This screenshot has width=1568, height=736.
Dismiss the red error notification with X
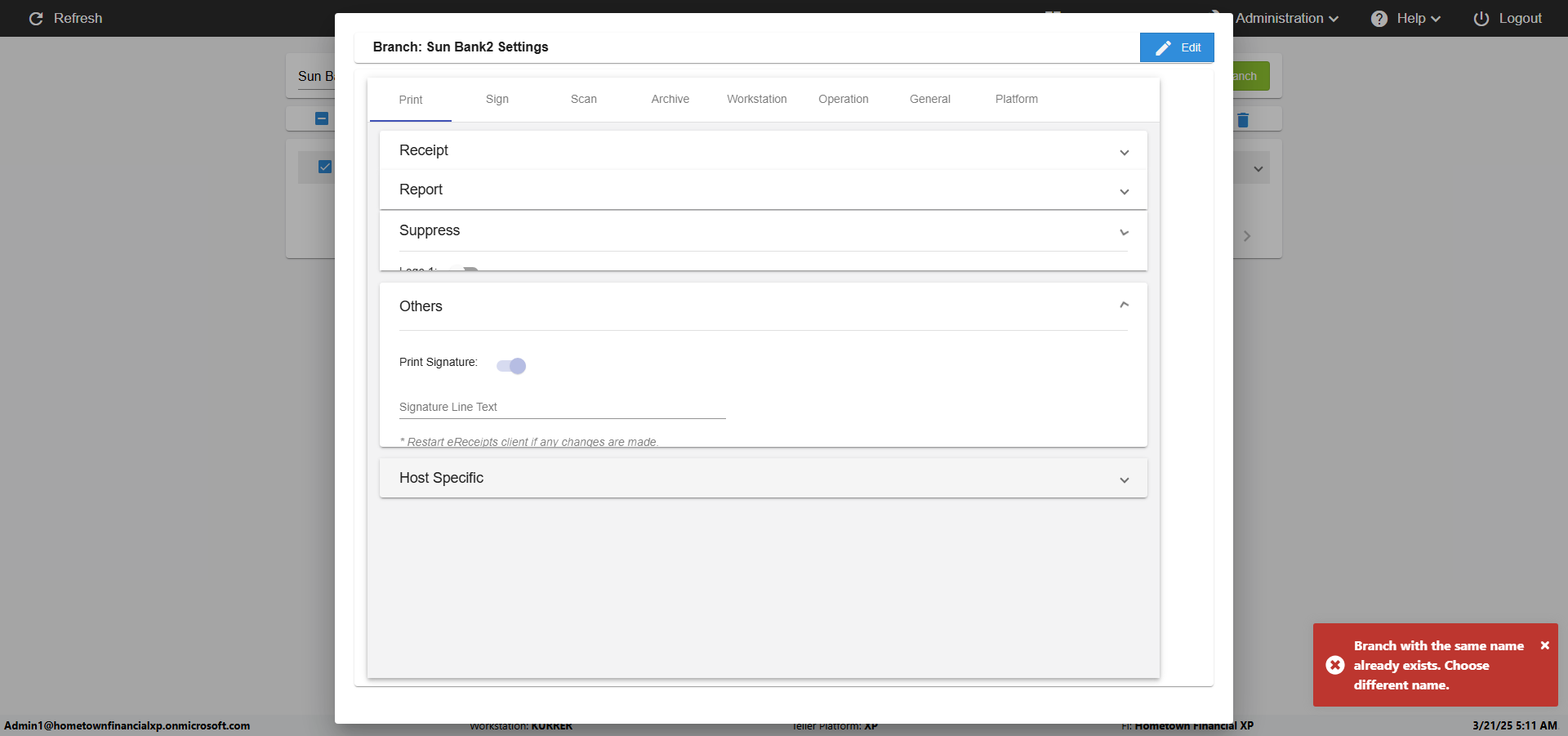coord(1544,645)
